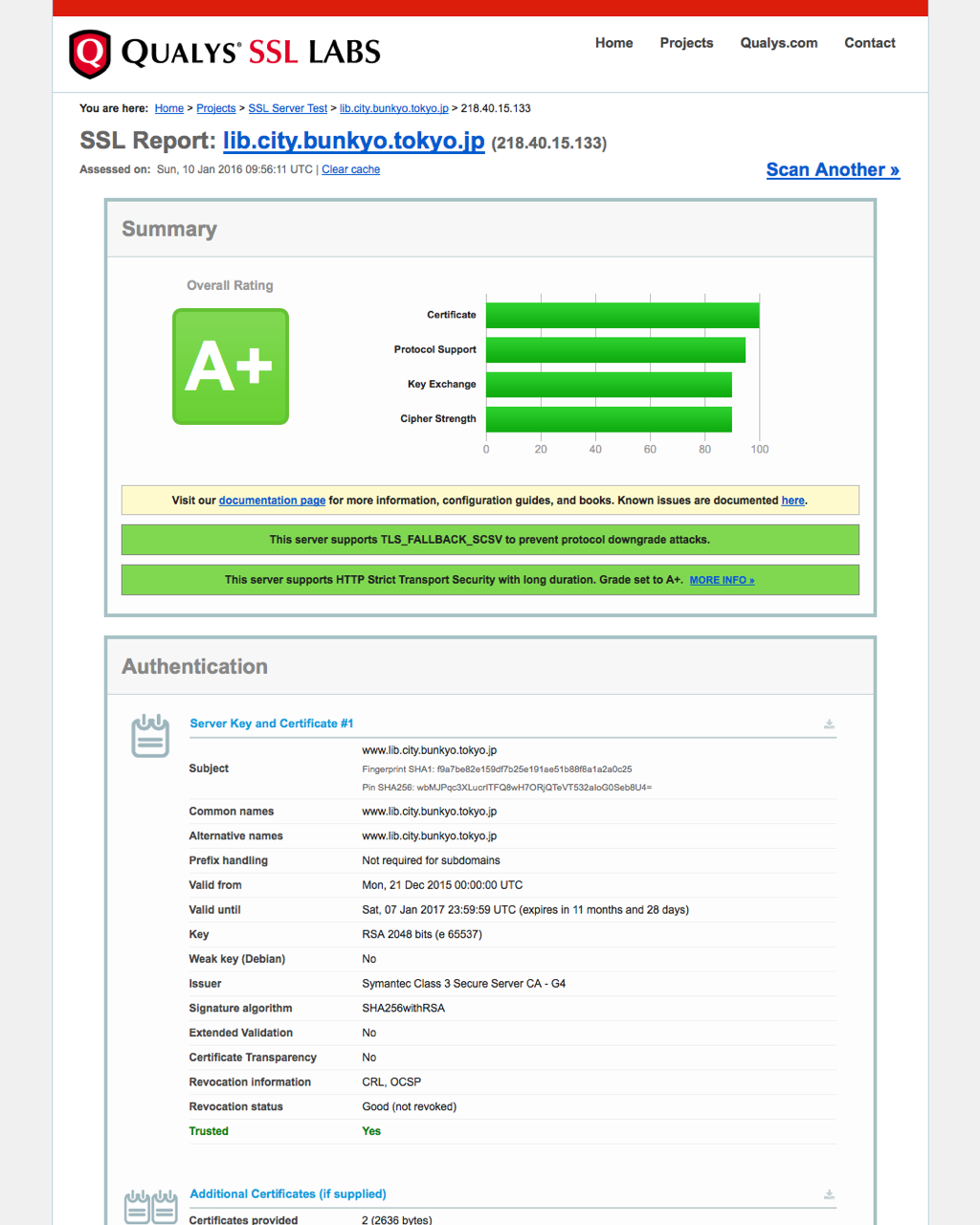Click the Projects breadcrumb link
The width and height of the screenshot is (980, 1225).
coord(216,108)
